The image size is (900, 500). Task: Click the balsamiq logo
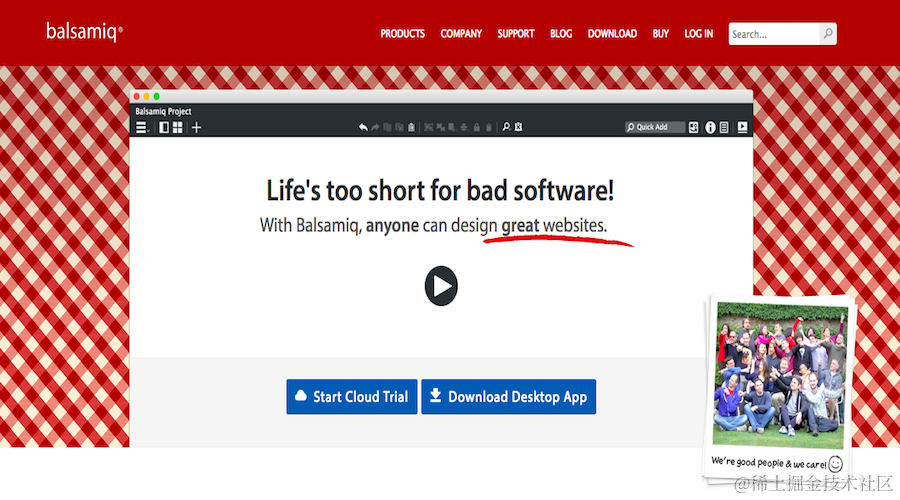(84, 32)
